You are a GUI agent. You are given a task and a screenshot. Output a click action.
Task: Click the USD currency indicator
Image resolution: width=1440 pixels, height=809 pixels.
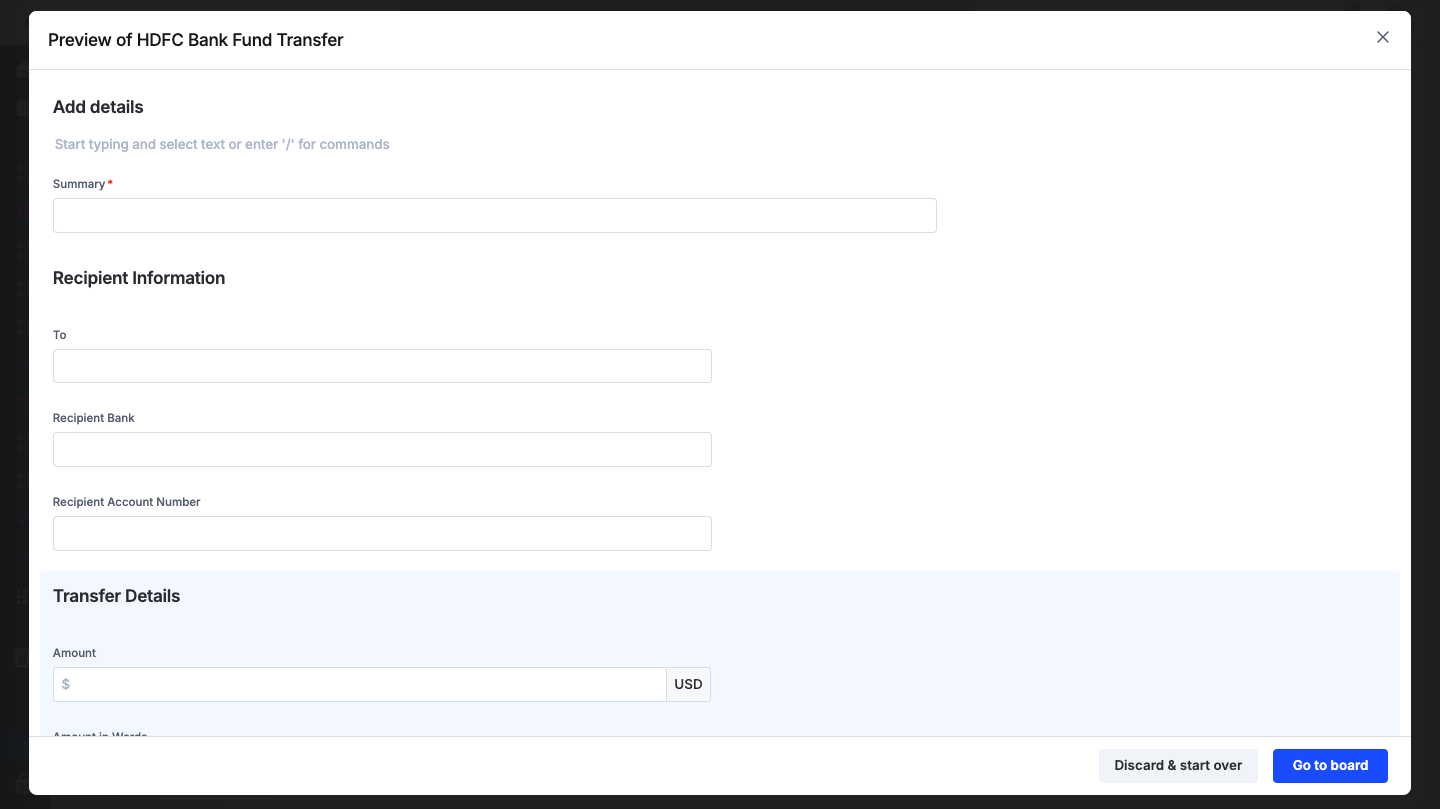tap(688, 685)
